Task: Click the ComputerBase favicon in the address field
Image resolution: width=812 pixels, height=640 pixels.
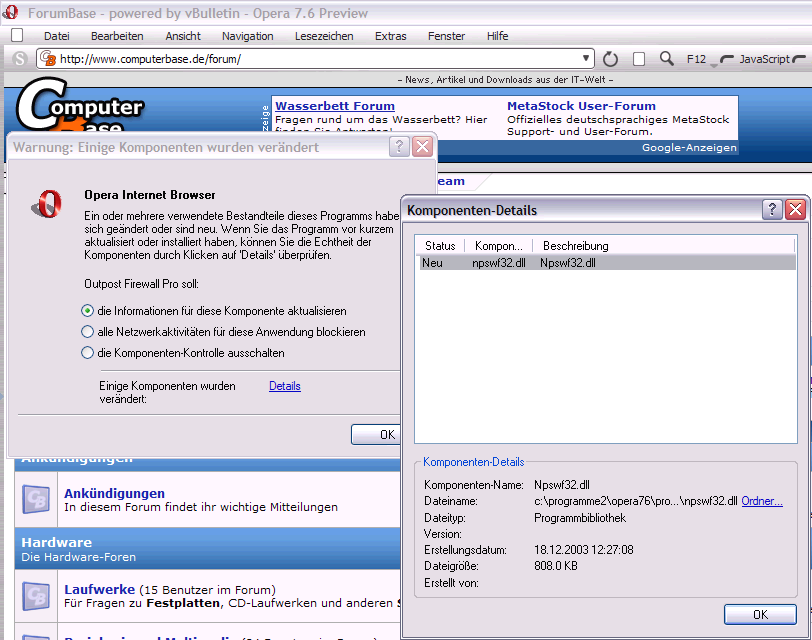Action: click(x=48, y=59)
